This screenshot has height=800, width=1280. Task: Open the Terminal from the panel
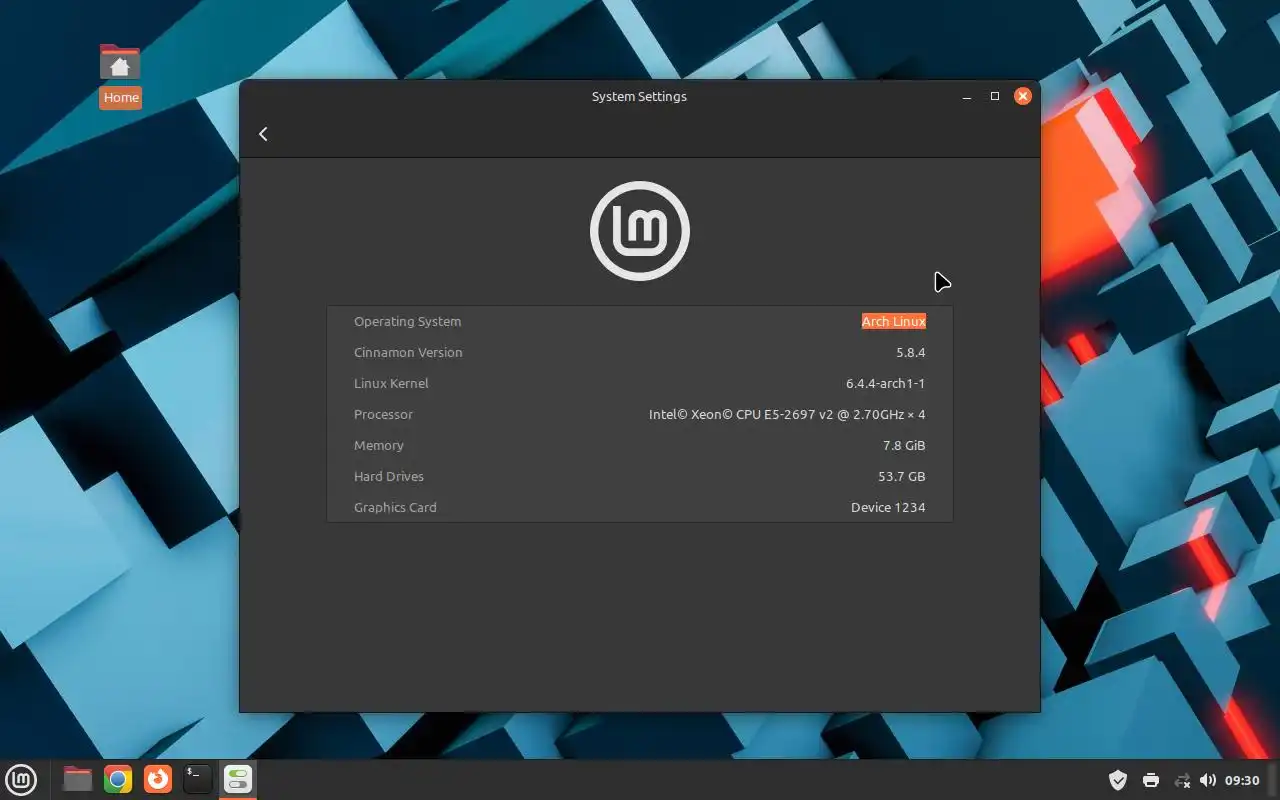(x=198, y=779)
